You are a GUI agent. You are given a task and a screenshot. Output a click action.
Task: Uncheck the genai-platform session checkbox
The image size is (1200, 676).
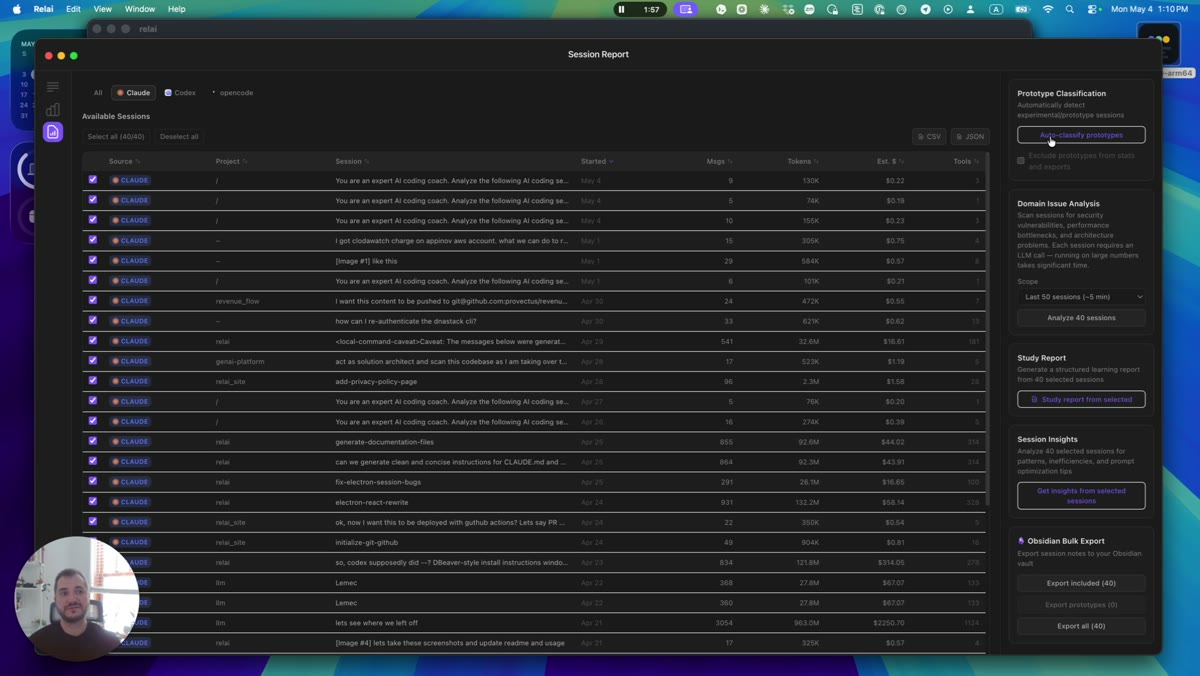[x=93, y=361]
